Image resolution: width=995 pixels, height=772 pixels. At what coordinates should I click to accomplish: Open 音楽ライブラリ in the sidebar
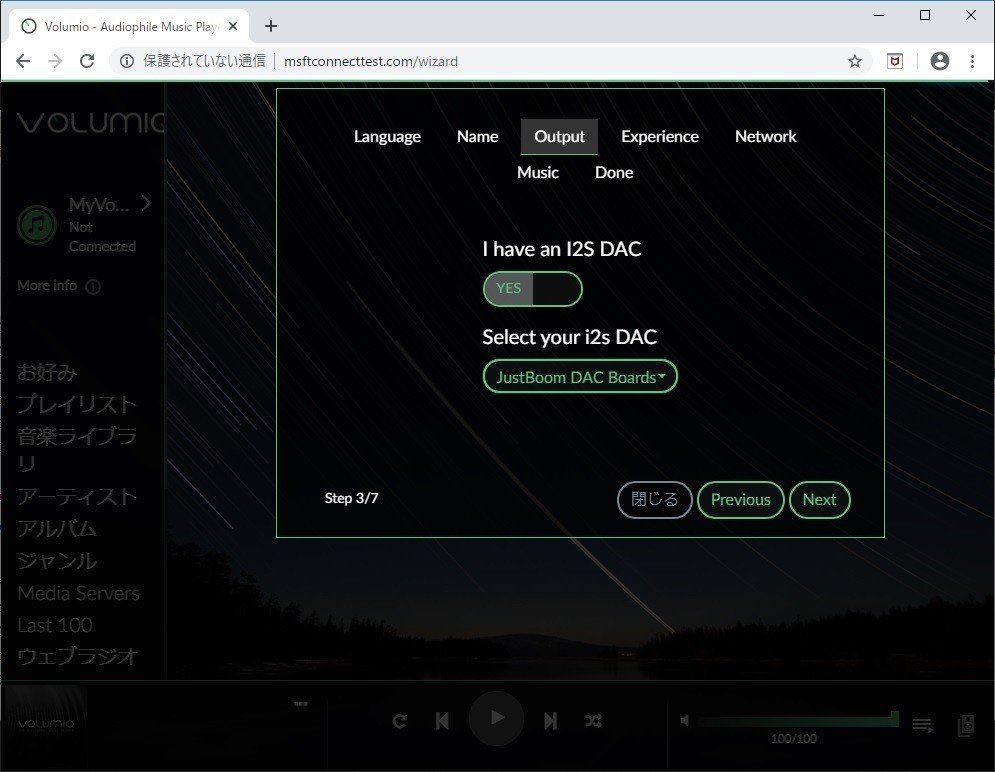coord(77,450)
